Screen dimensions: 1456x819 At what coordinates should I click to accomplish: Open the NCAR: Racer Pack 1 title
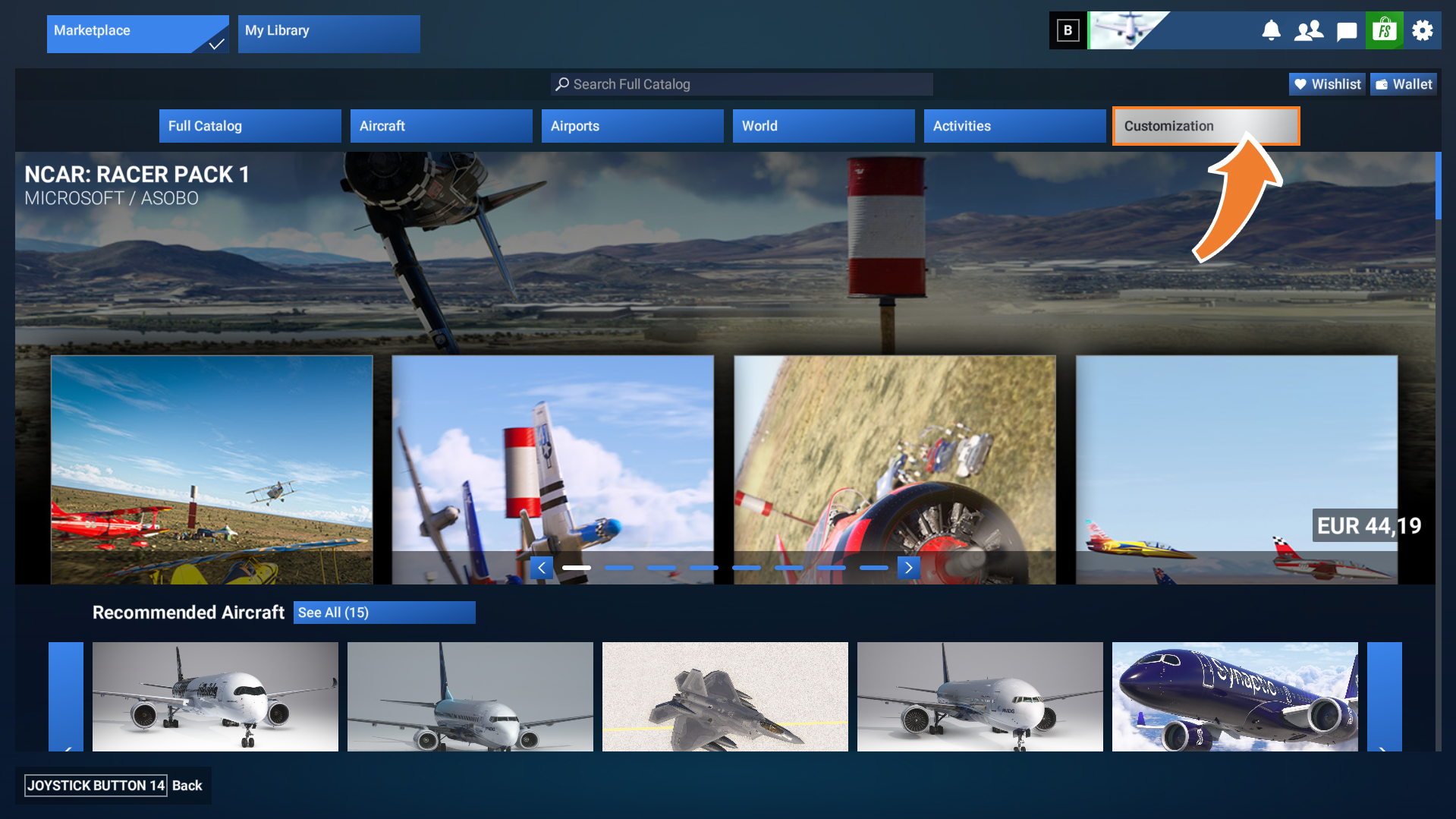(137, 175)
